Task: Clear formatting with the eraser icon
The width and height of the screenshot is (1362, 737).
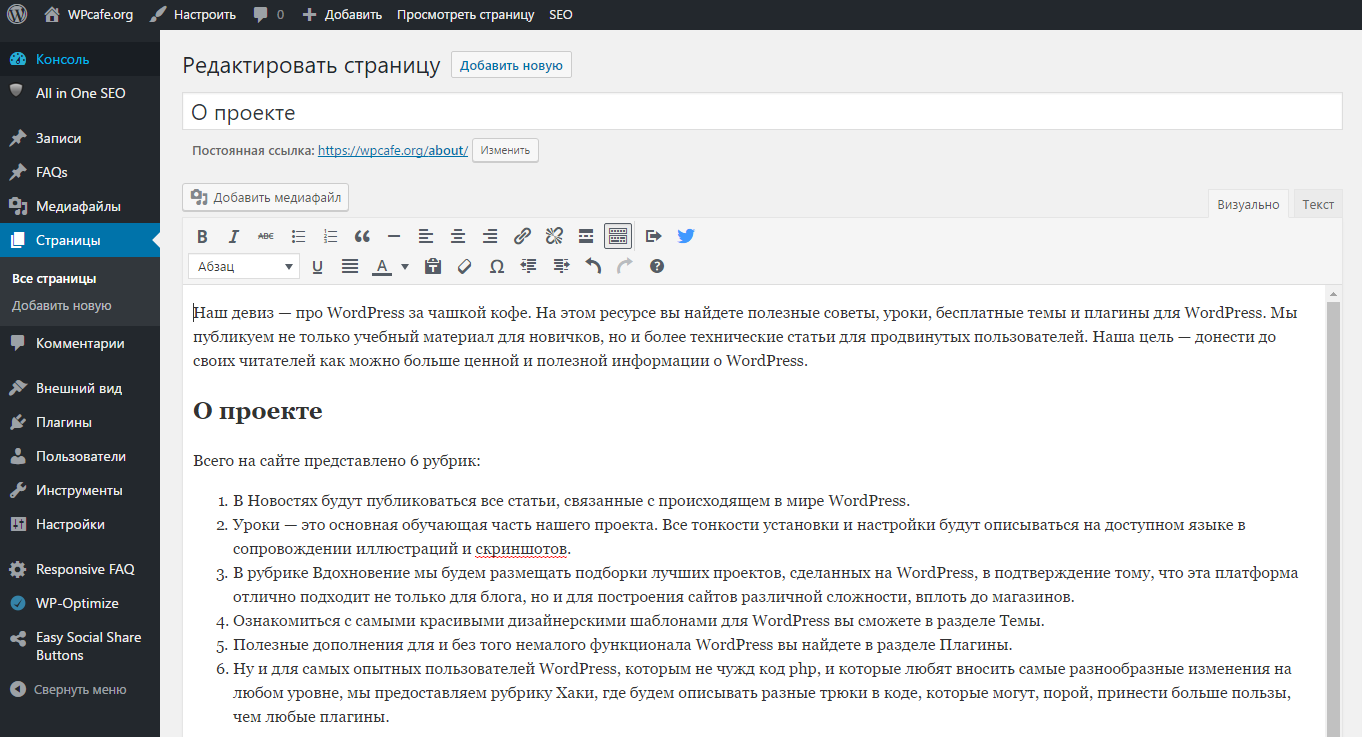Action: [x=464, y=267]
